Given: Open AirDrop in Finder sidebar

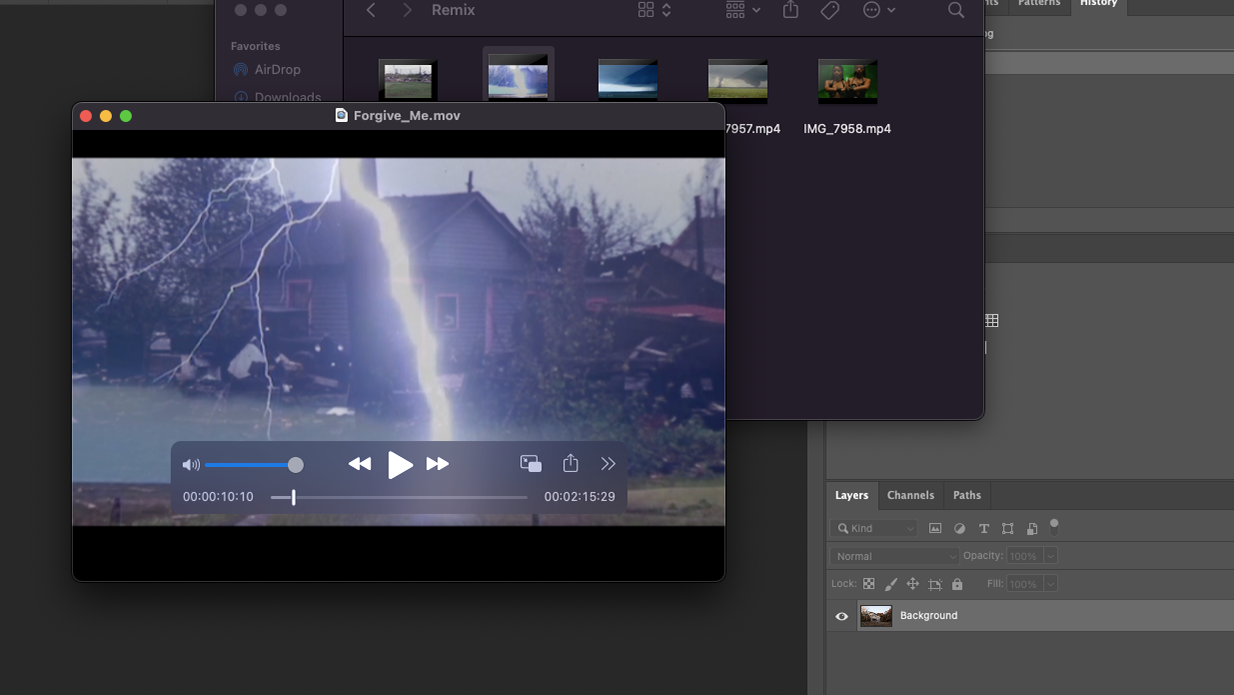Looking at the screenshot, I should click(267, 70).
